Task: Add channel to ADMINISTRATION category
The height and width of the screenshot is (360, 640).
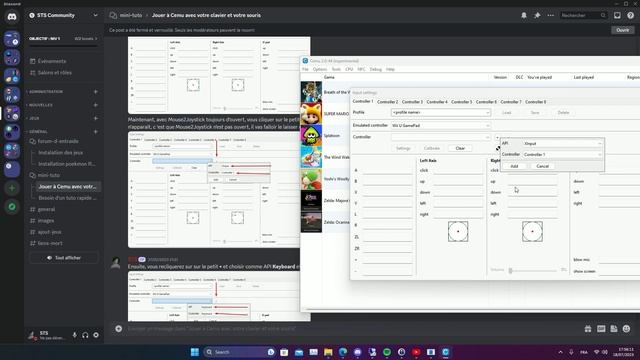Action: (x=96, y=92)
